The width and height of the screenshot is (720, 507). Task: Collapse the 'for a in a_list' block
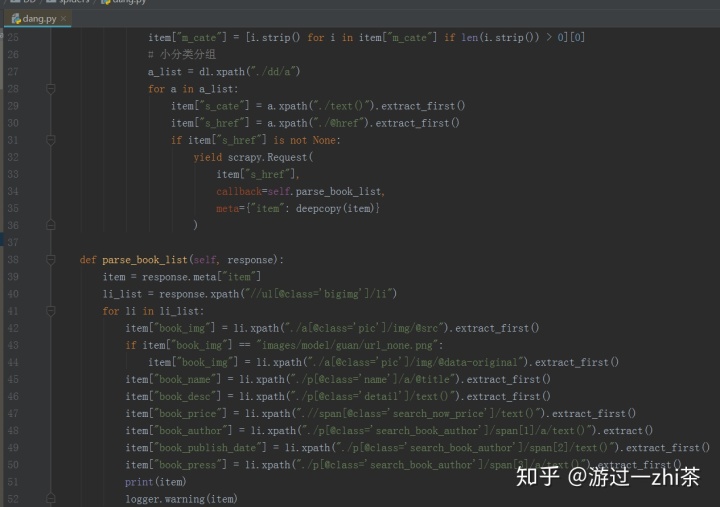(51, 89)
